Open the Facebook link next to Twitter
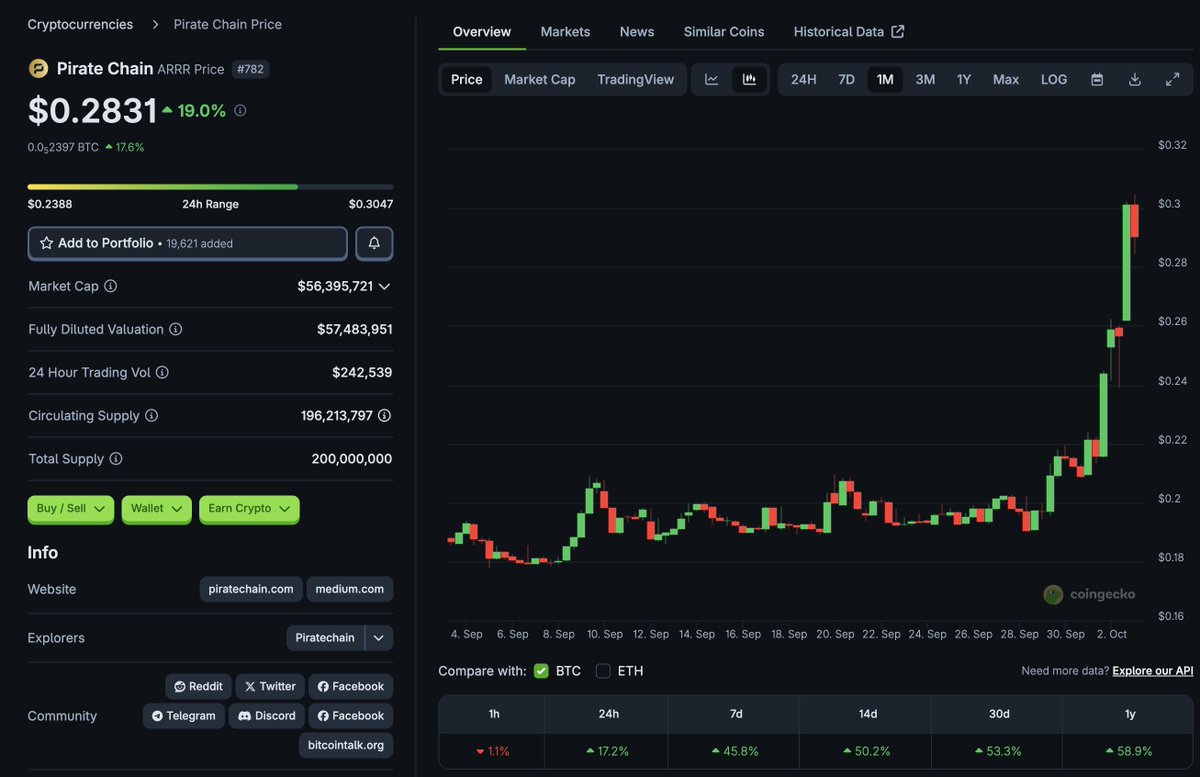 pos(351,686)
